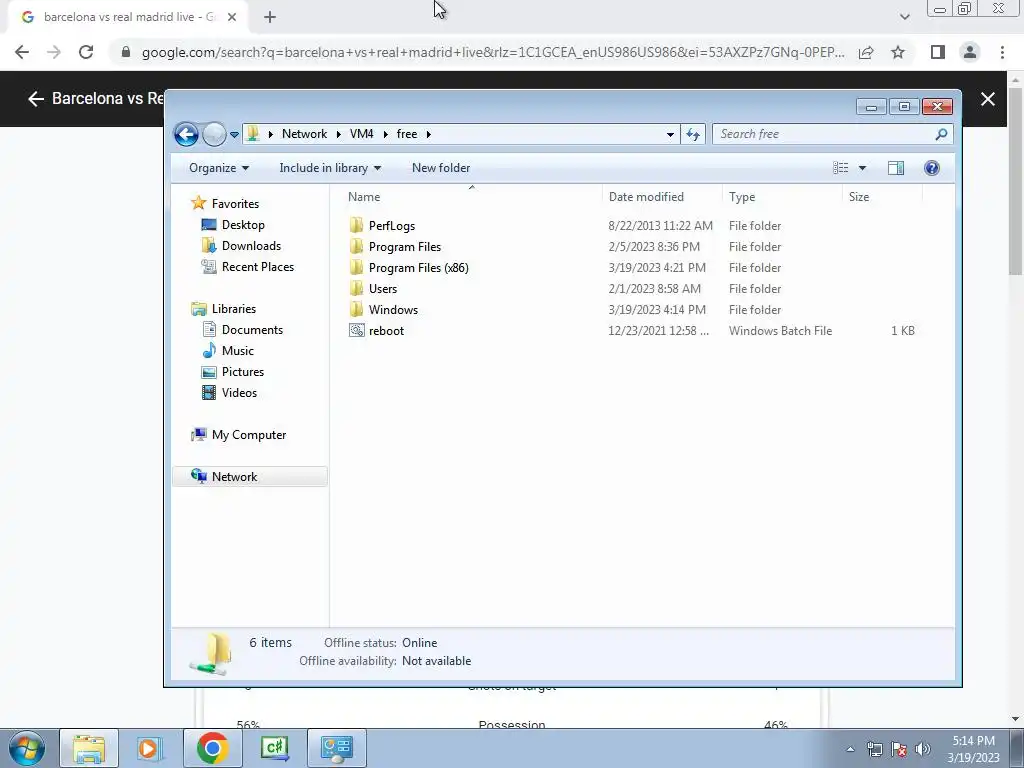Open Include in library dropdown

tap(330, 168)
